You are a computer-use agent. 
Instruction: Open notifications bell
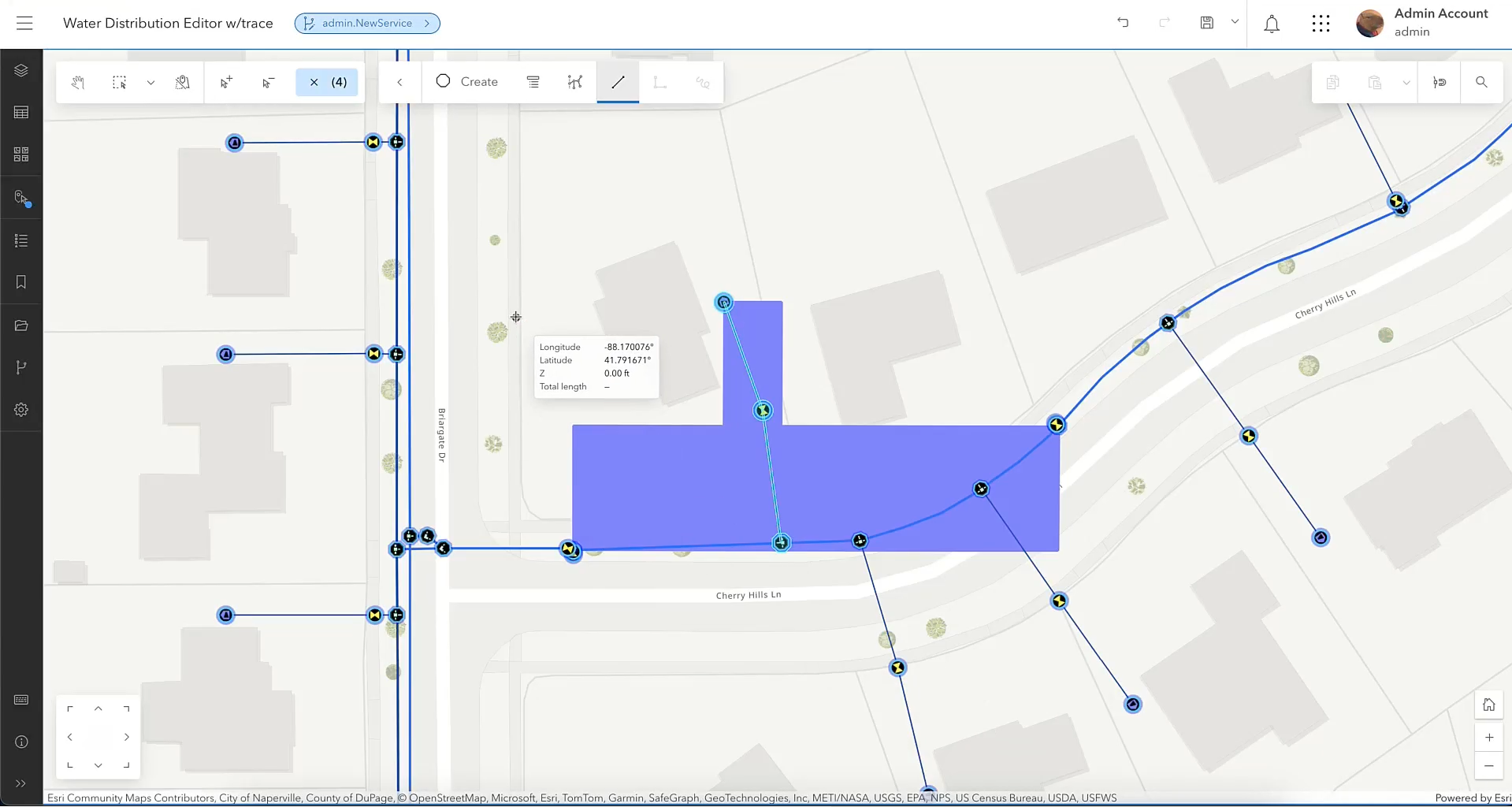click(x=1272, y=24)
